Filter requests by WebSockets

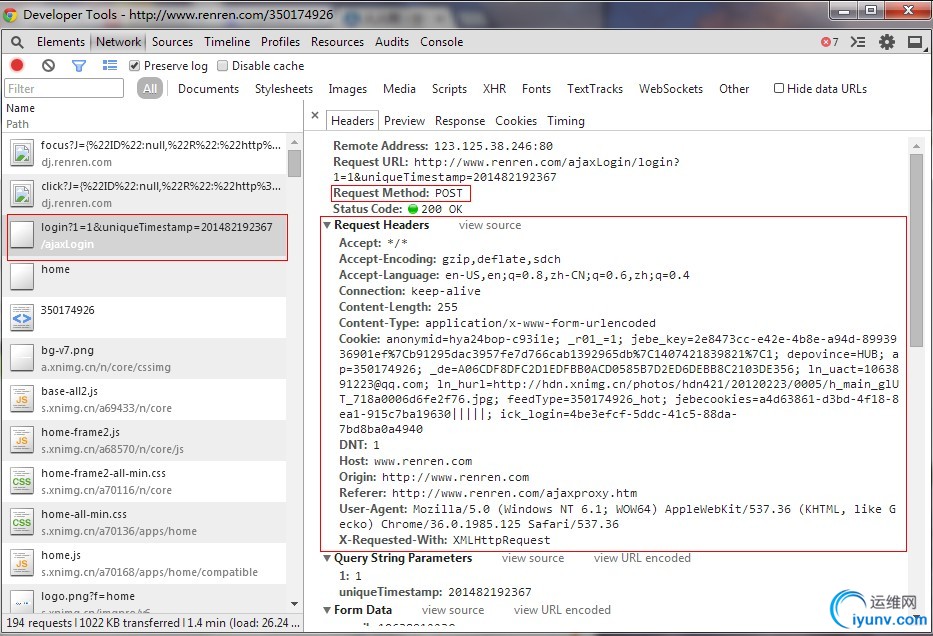[671, 89]
